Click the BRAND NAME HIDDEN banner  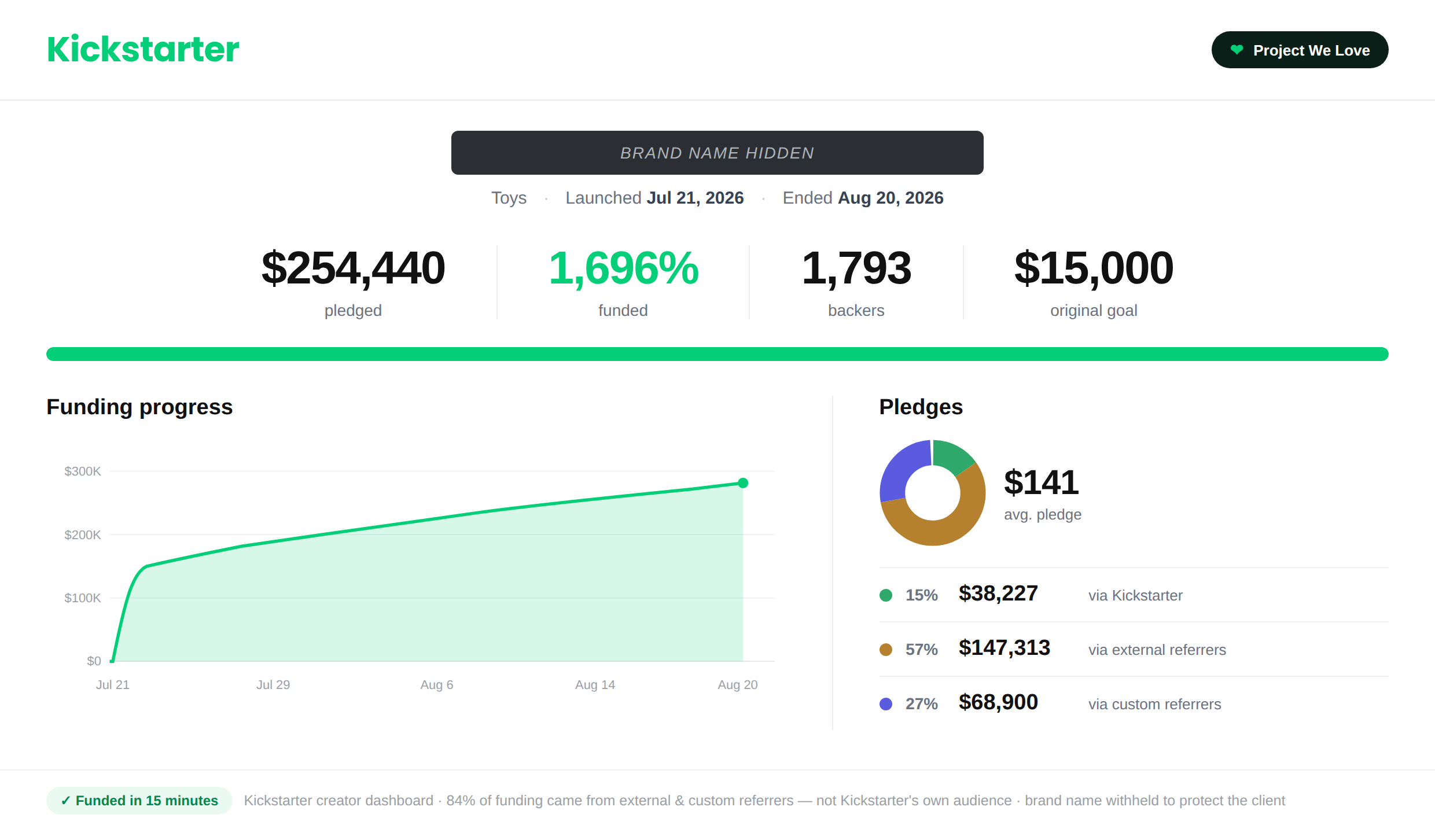click(x=717, y=153)
